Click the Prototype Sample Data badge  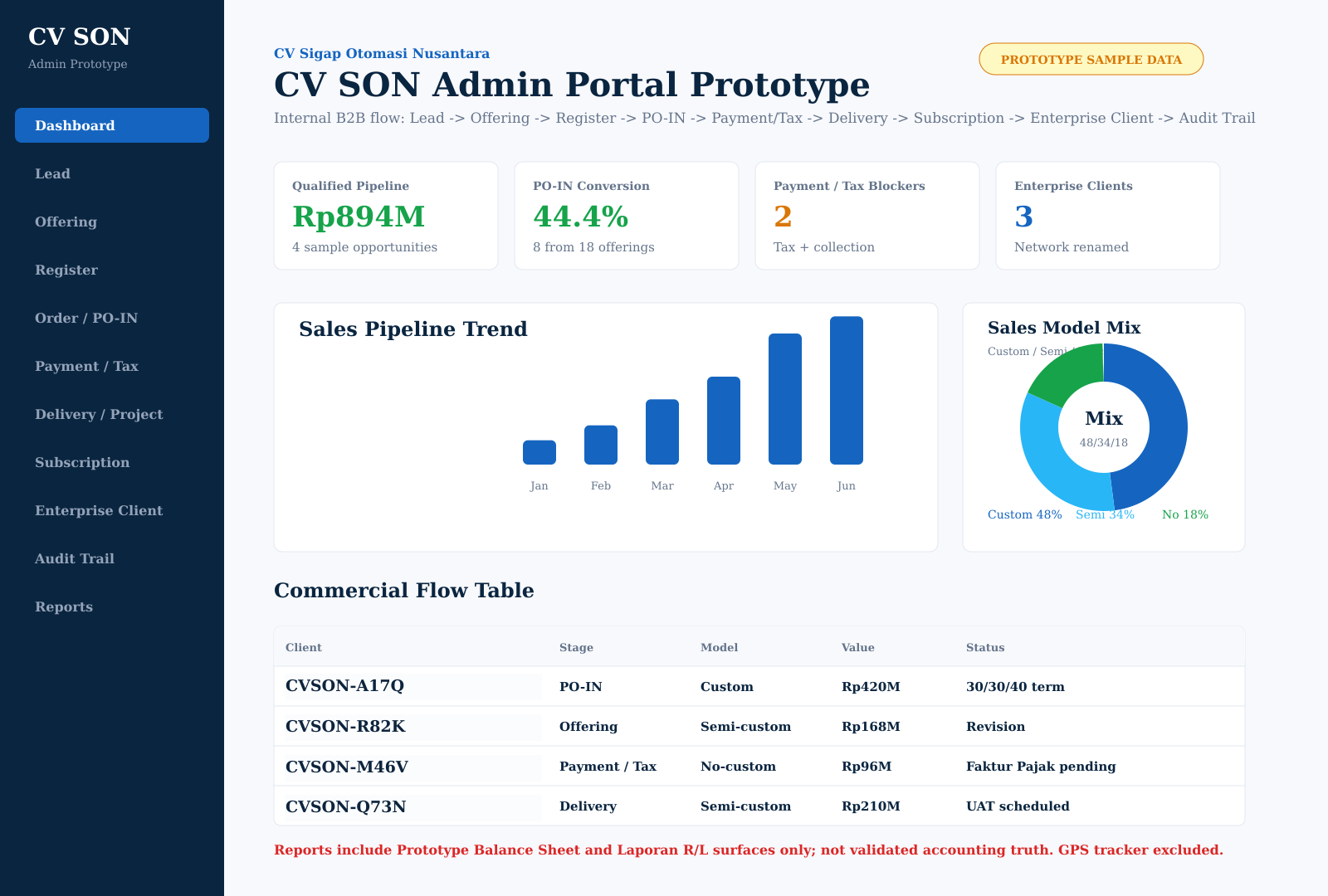1091,60
